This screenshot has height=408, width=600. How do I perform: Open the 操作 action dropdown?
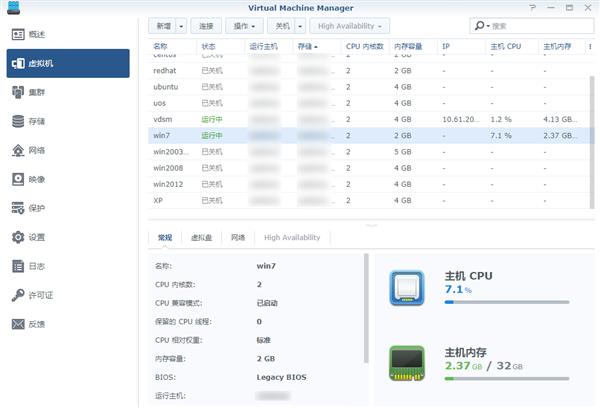pyautogui.click(x=244, y=26)
